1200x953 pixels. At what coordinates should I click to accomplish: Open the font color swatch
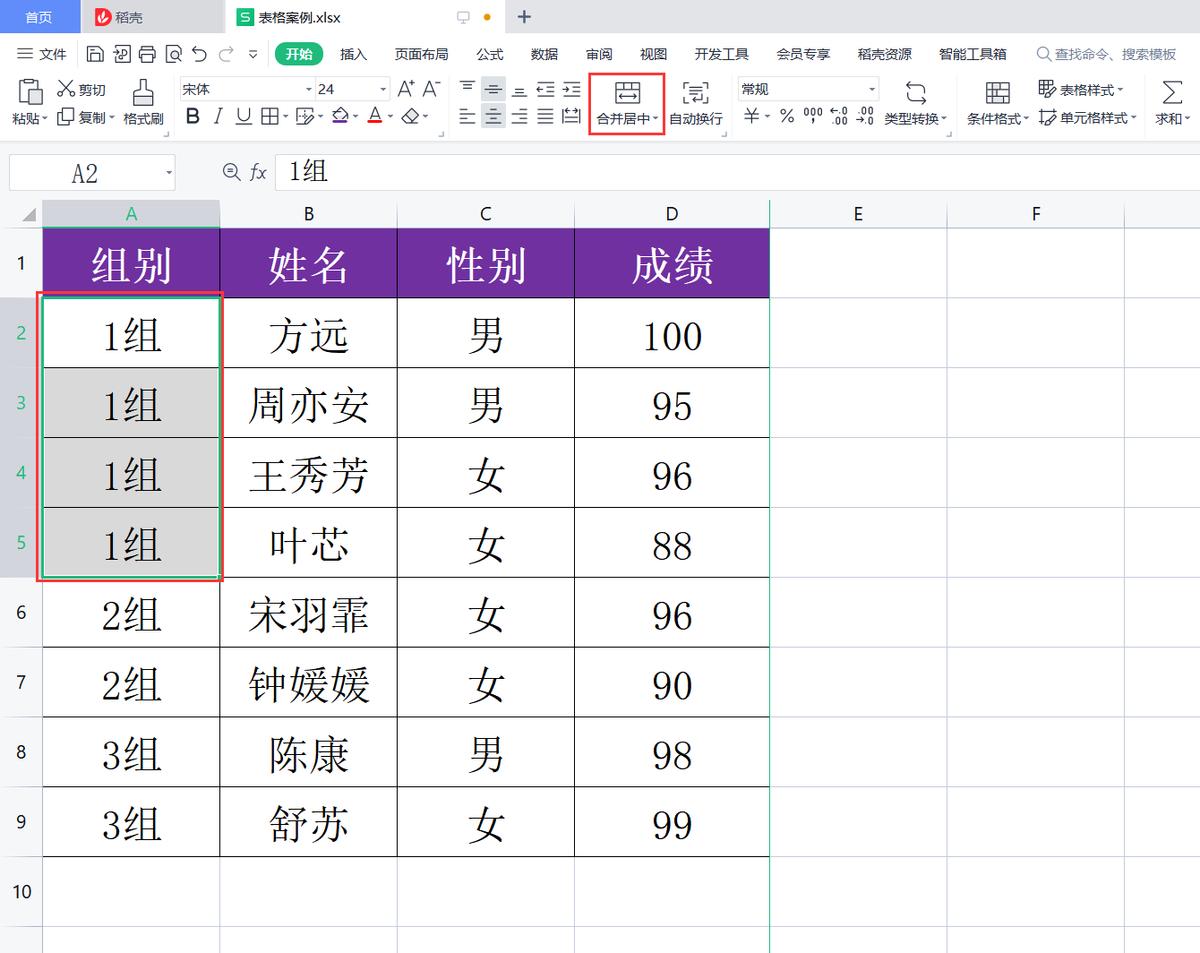click(x=376, y=117)
